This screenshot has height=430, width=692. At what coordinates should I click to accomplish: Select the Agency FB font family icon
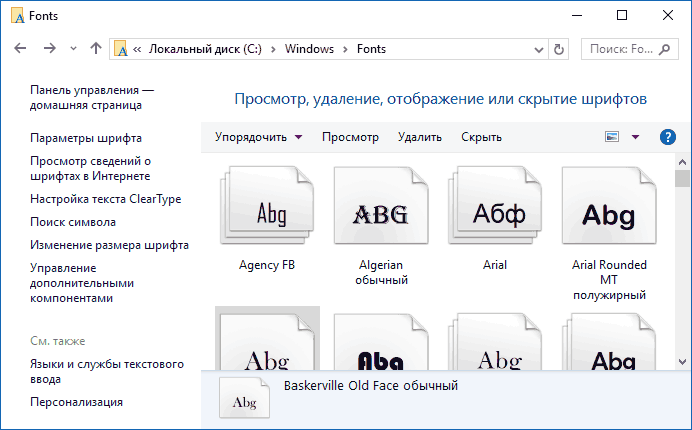[x=267, y=205]
